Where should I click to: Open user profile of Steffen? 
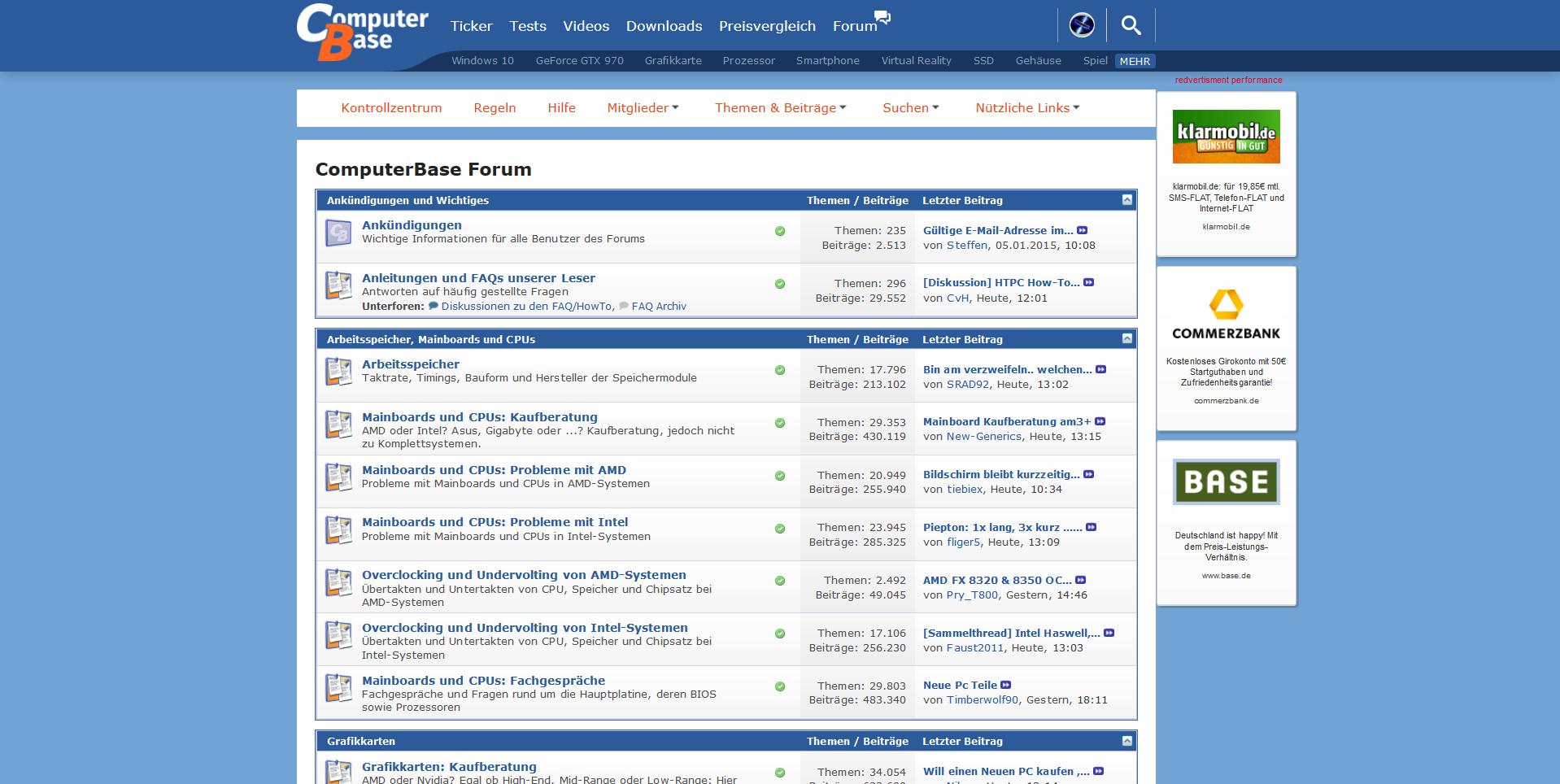(x=967, y=246)
